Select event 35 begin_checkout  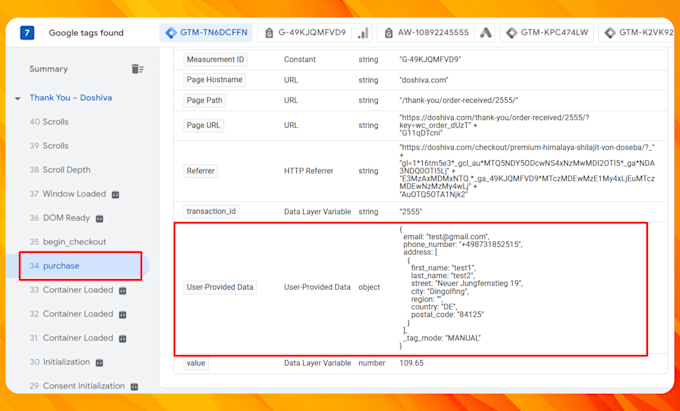point(68,242)
